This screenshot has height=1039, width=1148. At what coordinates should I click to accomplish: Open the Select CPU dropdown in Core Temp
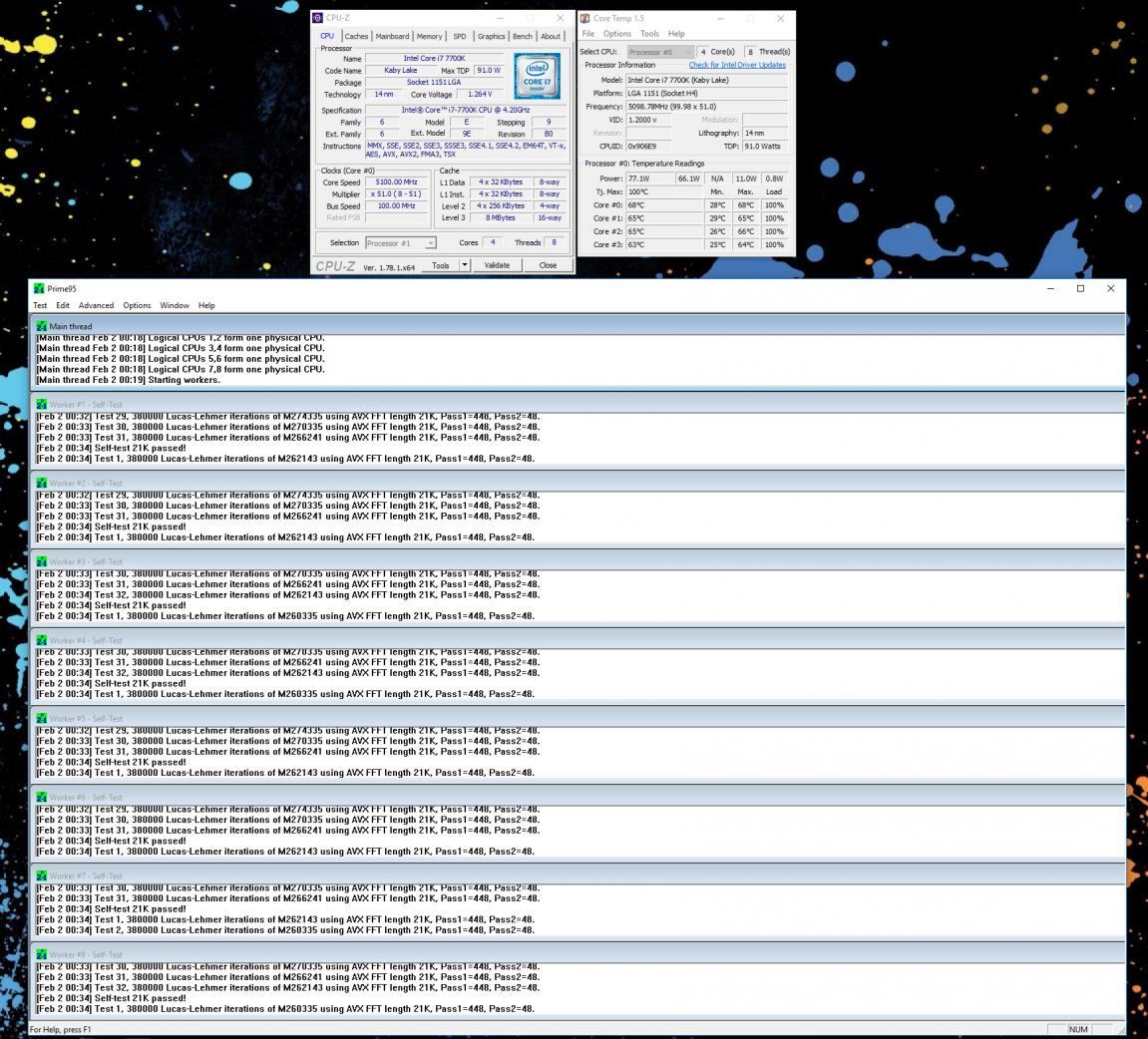tap(660, 52)
